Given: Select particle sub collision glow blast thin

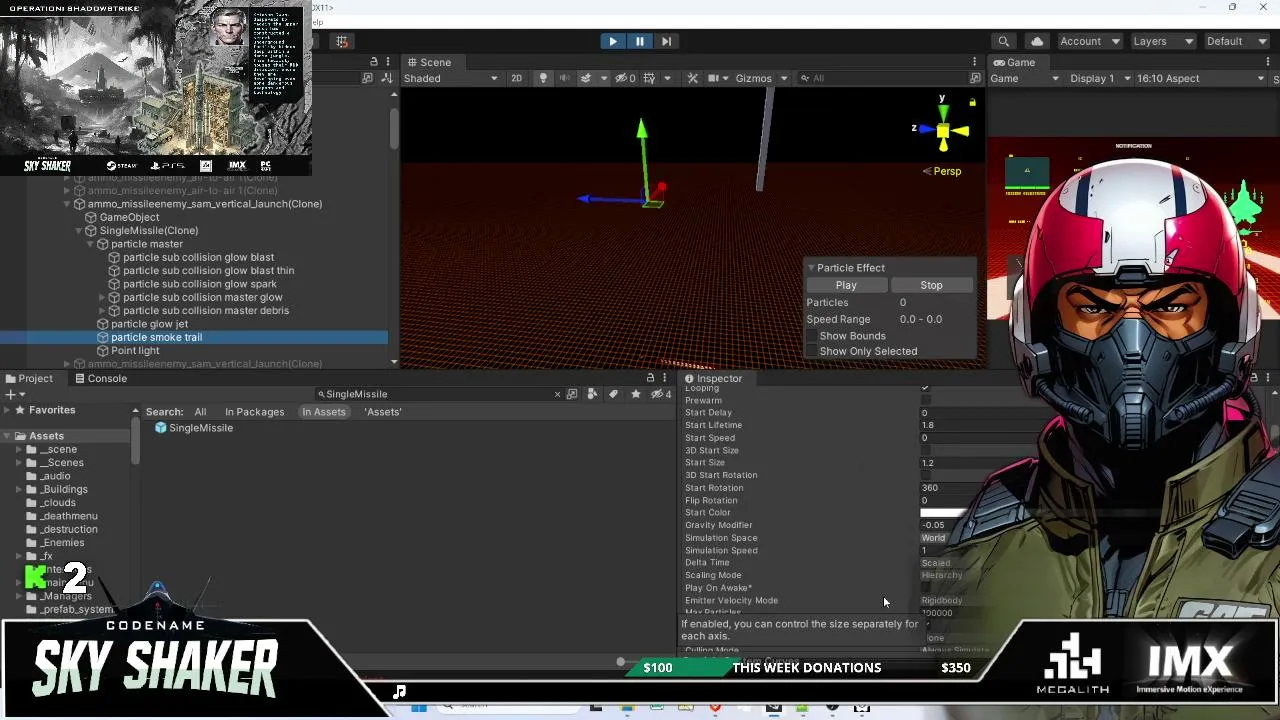Looking at the screenshot, I should [208, 270].
